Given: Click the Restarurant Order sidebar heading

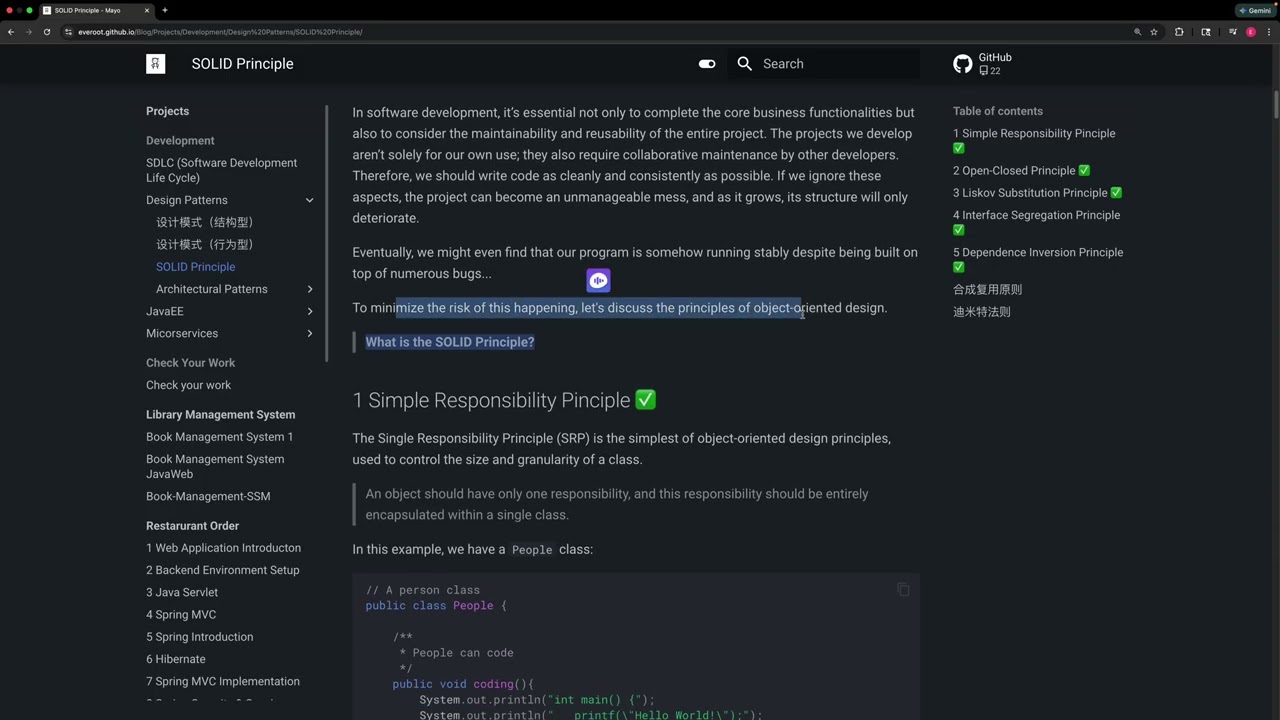Looking at the screenshot, I should 193,526.
